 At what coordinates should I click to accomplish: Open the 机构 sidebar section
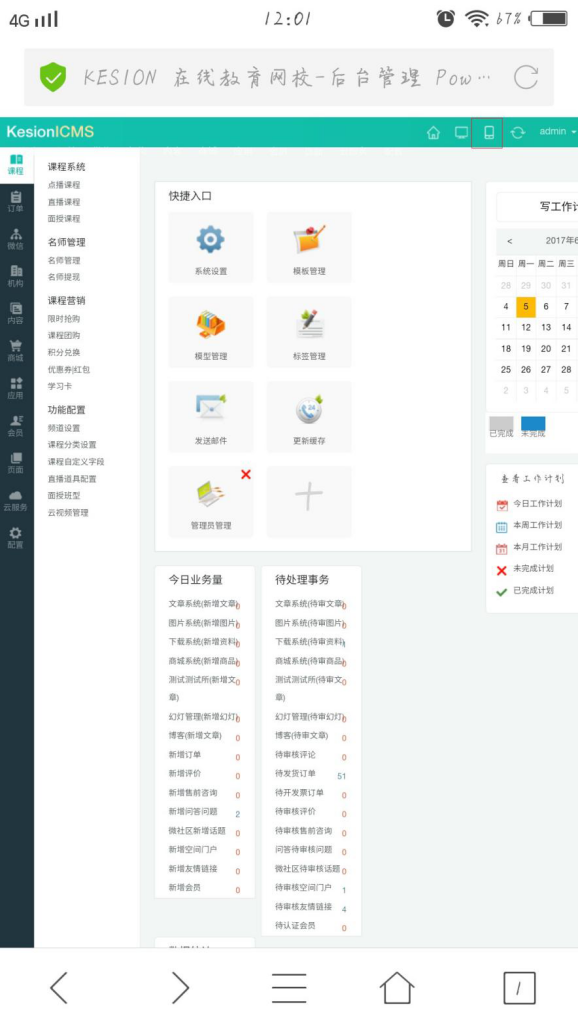[16, 276]
